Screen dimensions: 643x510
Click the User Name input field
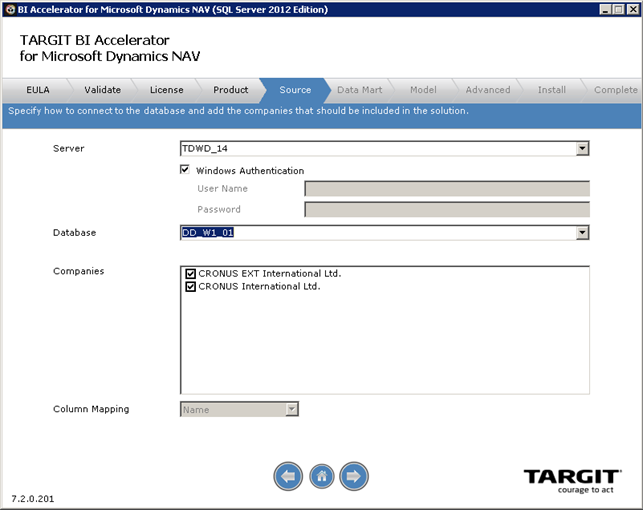pos(447,189)
